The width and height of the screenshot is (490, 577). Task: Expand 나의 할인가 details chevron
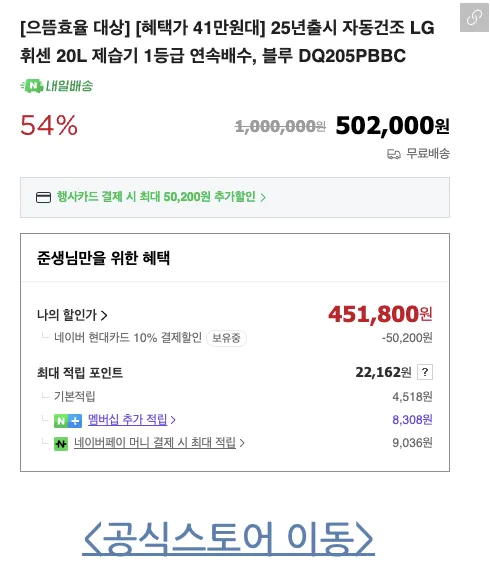[104, 315]
